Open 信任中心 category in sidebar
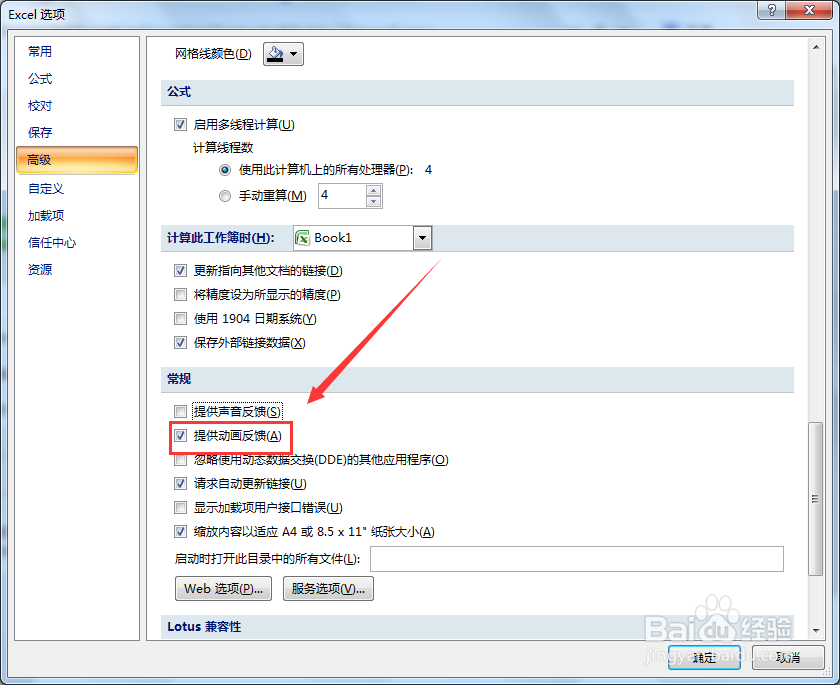This screenshot has height=685, width=840. pyautogui.click(x=52, y=243)
